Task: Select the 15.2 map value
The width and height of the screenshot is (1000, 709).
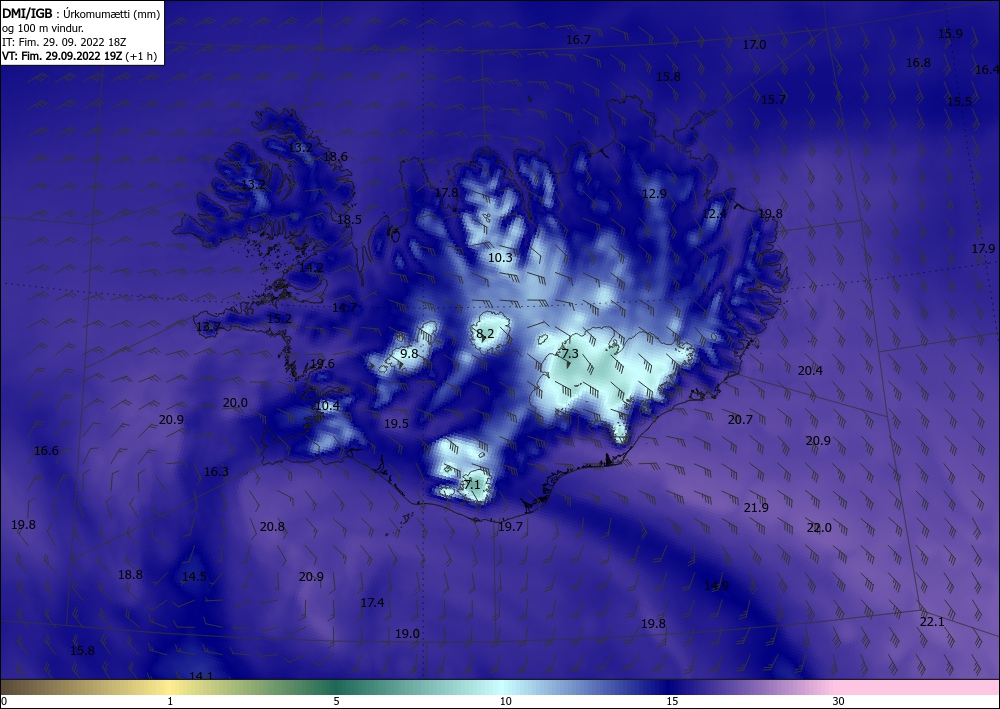Action: pyautogui.click(x=279, y=318)
